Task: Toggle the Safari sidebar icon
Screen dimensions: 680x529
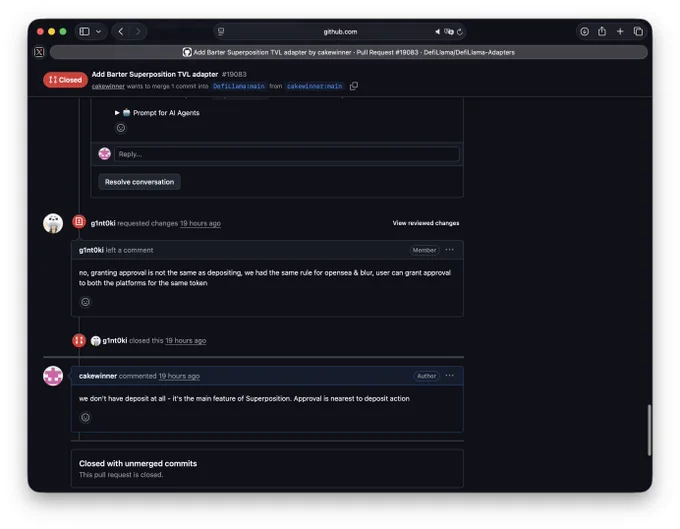Action: pos(85,31)
